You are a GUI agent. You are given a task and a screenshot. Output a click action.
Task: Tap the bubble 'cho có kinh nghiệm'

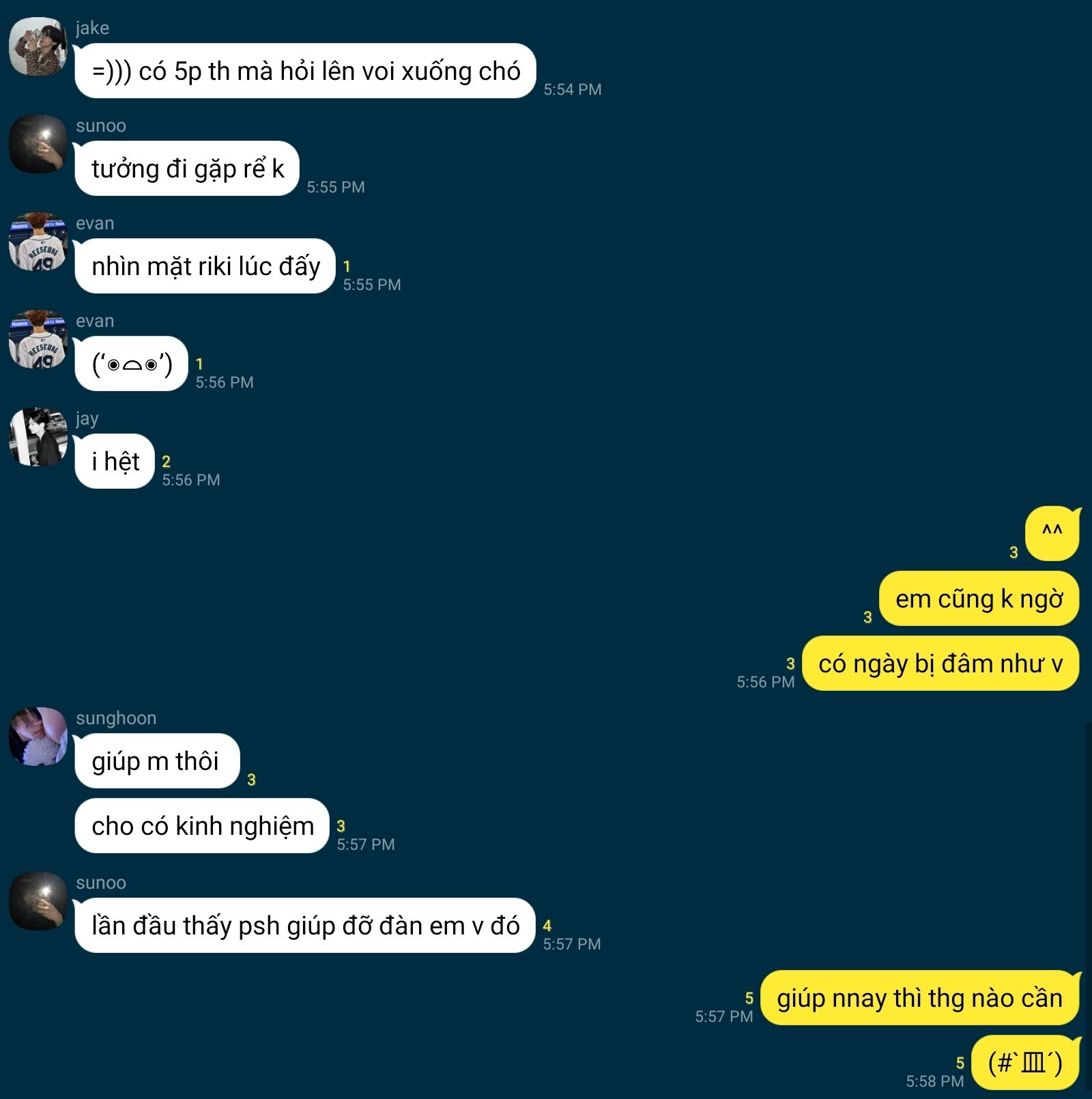[x=202, y=826]
